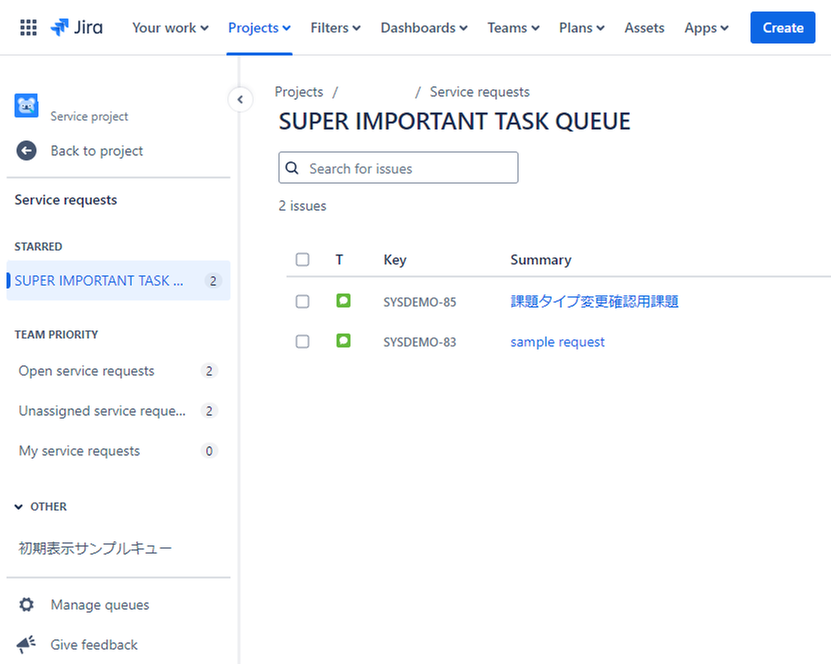This screenshot has height=664, width=831.
Task: Open the Plans dropdown menu
Action: click(x=582, y=28)
